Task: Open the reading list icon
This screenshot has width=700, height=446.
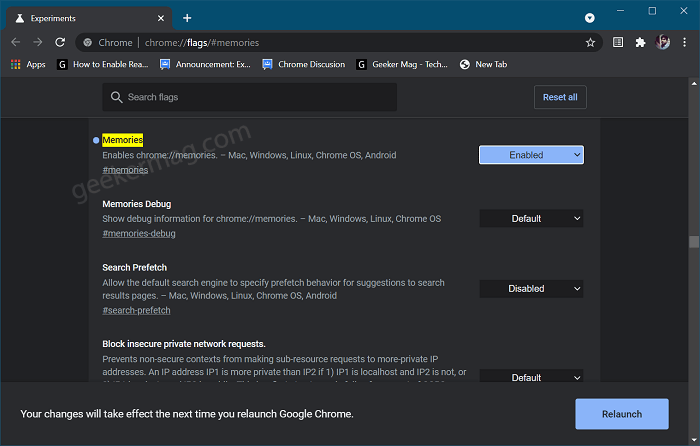Action: click(x=618, y=42)
